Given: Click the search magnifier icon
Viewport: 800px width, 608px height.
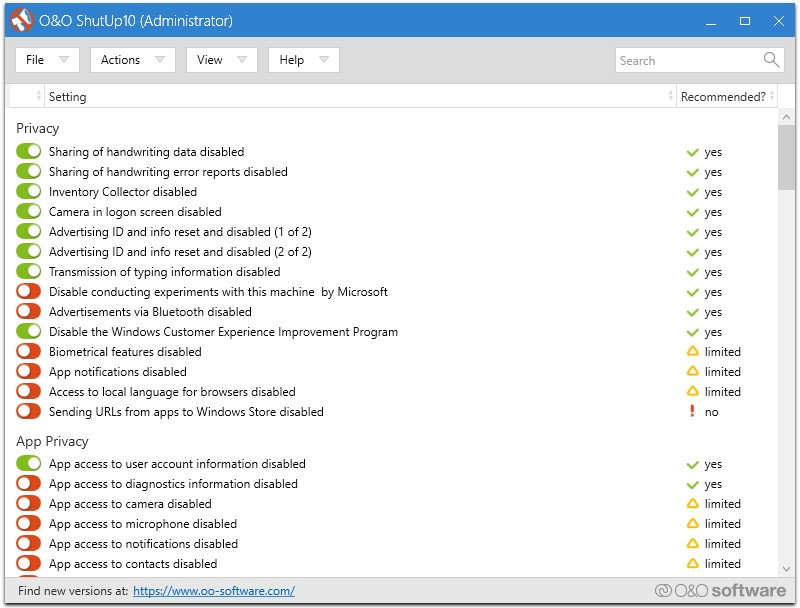Looking at the screenshot, I should click(x=771, y=60).
